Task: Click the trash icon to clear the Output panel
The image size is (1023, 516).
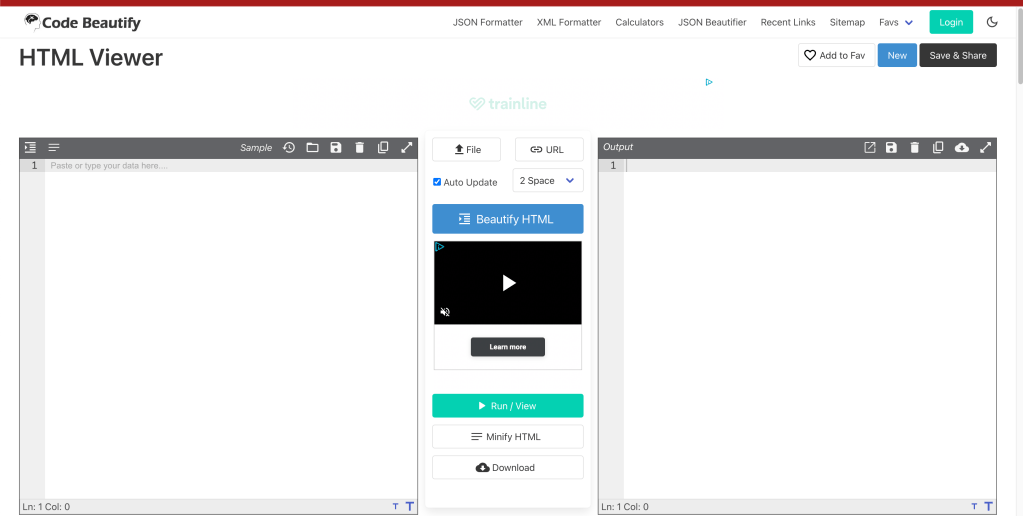Action: (x=915, y=147)
